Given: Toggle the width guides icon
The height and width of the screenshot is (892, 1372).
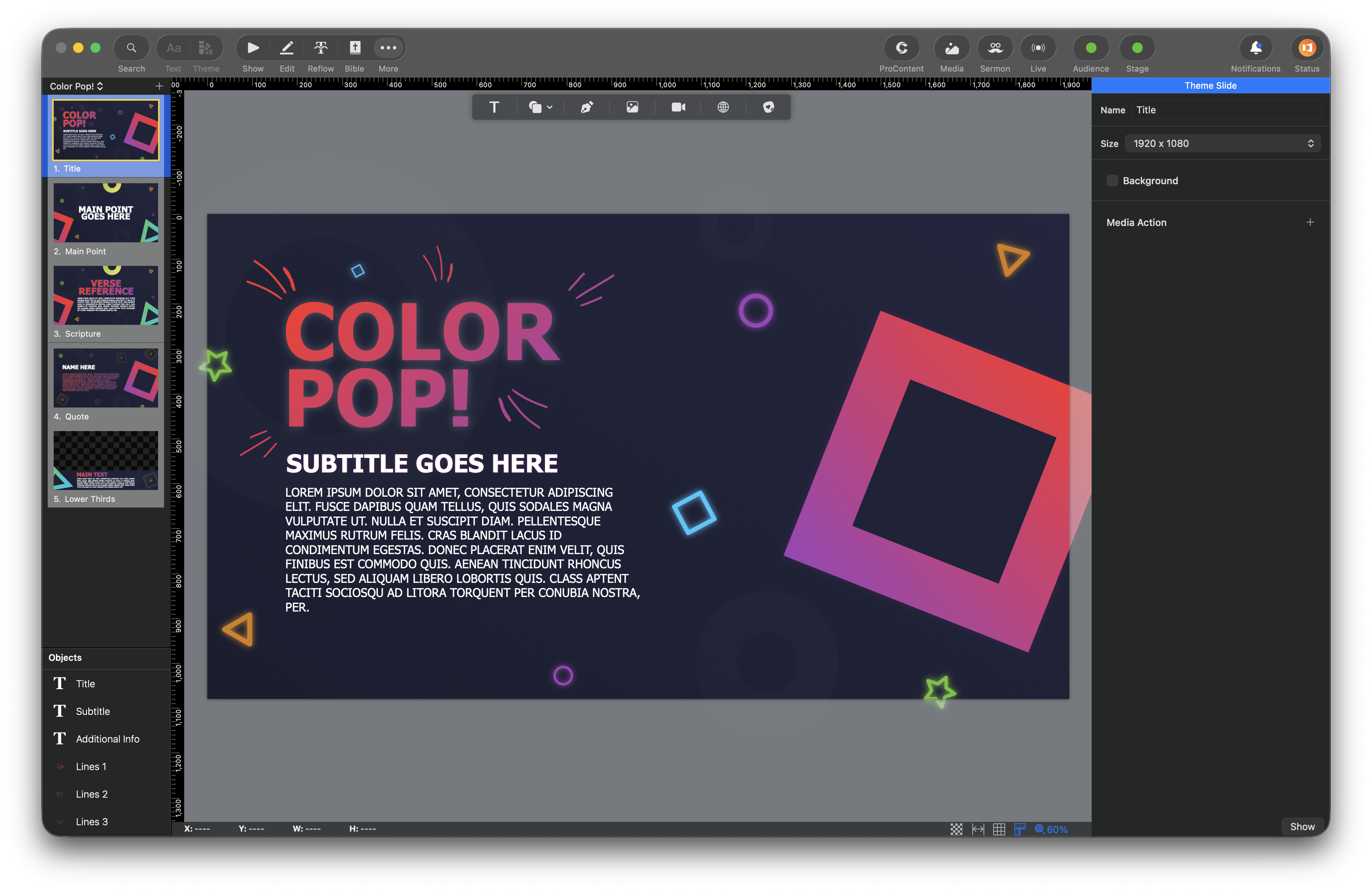Looking at the screenshot, I should (x=978, y=829).
